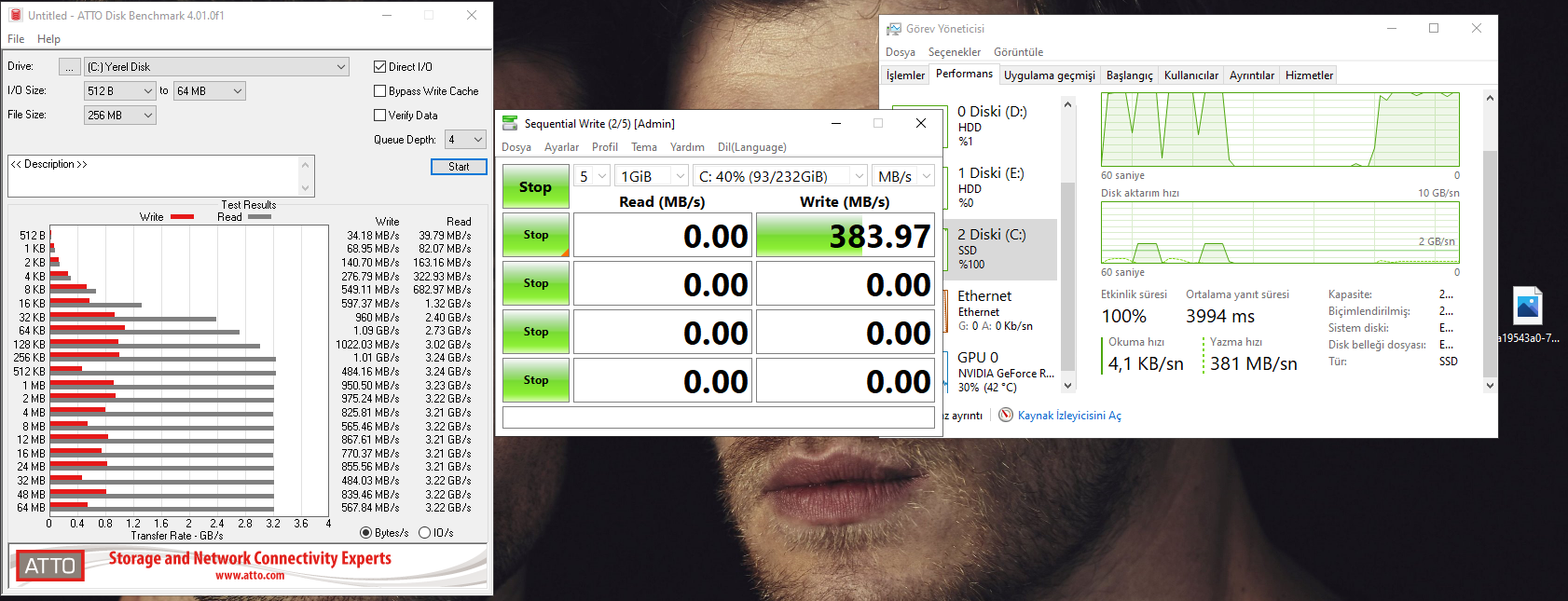Screen dimensions: 1568x601
Task: Switch to the İşlemler tab
Action: pyautogui.click(x=905, y=75)
